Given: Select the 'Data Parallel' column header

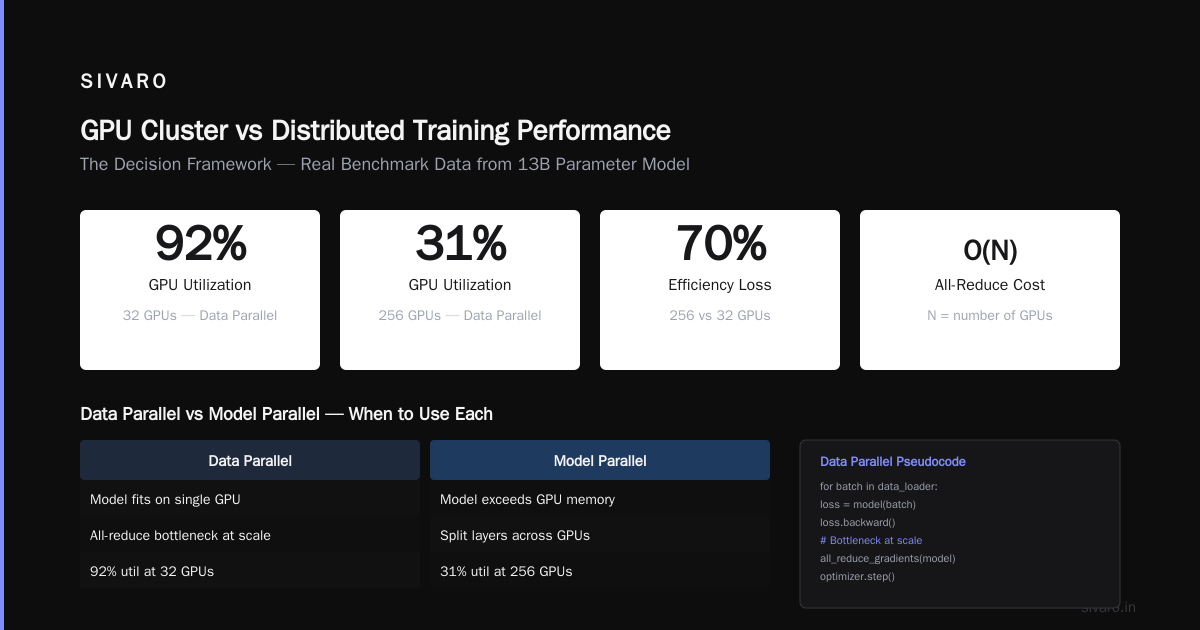Looking at the screenshot, I should point(250,460).
